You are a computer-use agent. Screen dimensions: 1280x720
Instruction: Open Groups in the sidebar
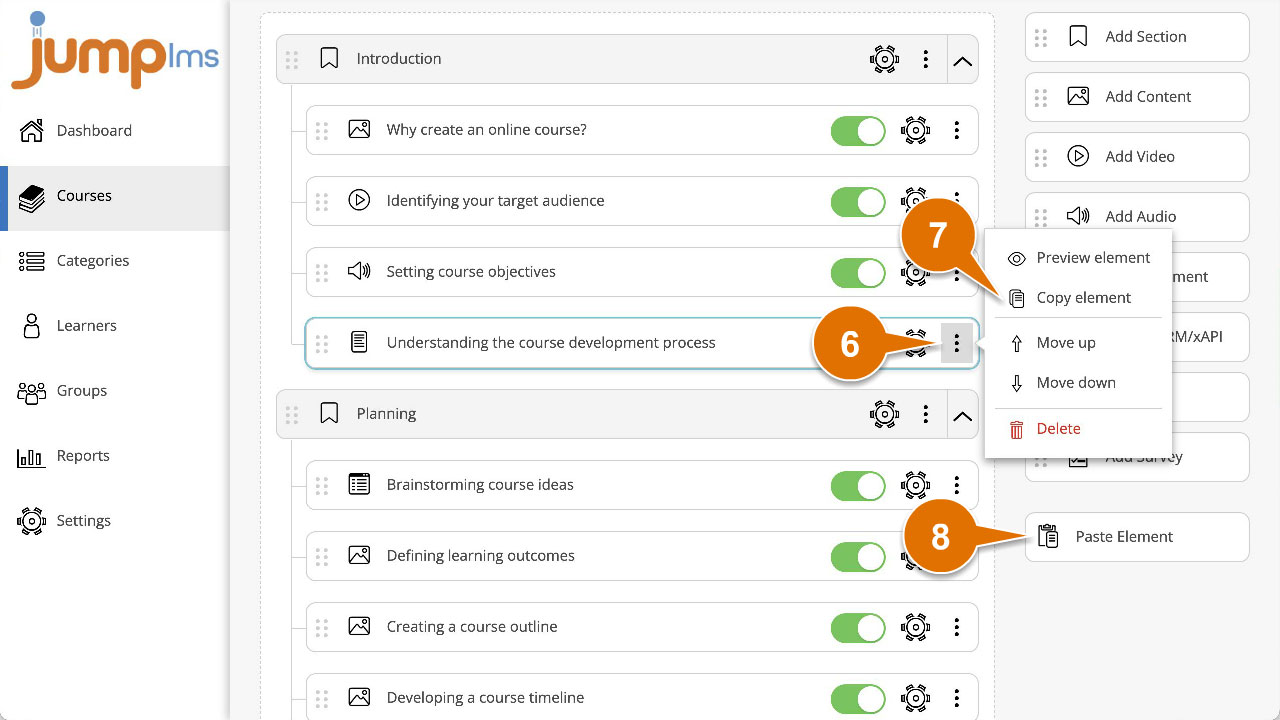coord(115,391)
